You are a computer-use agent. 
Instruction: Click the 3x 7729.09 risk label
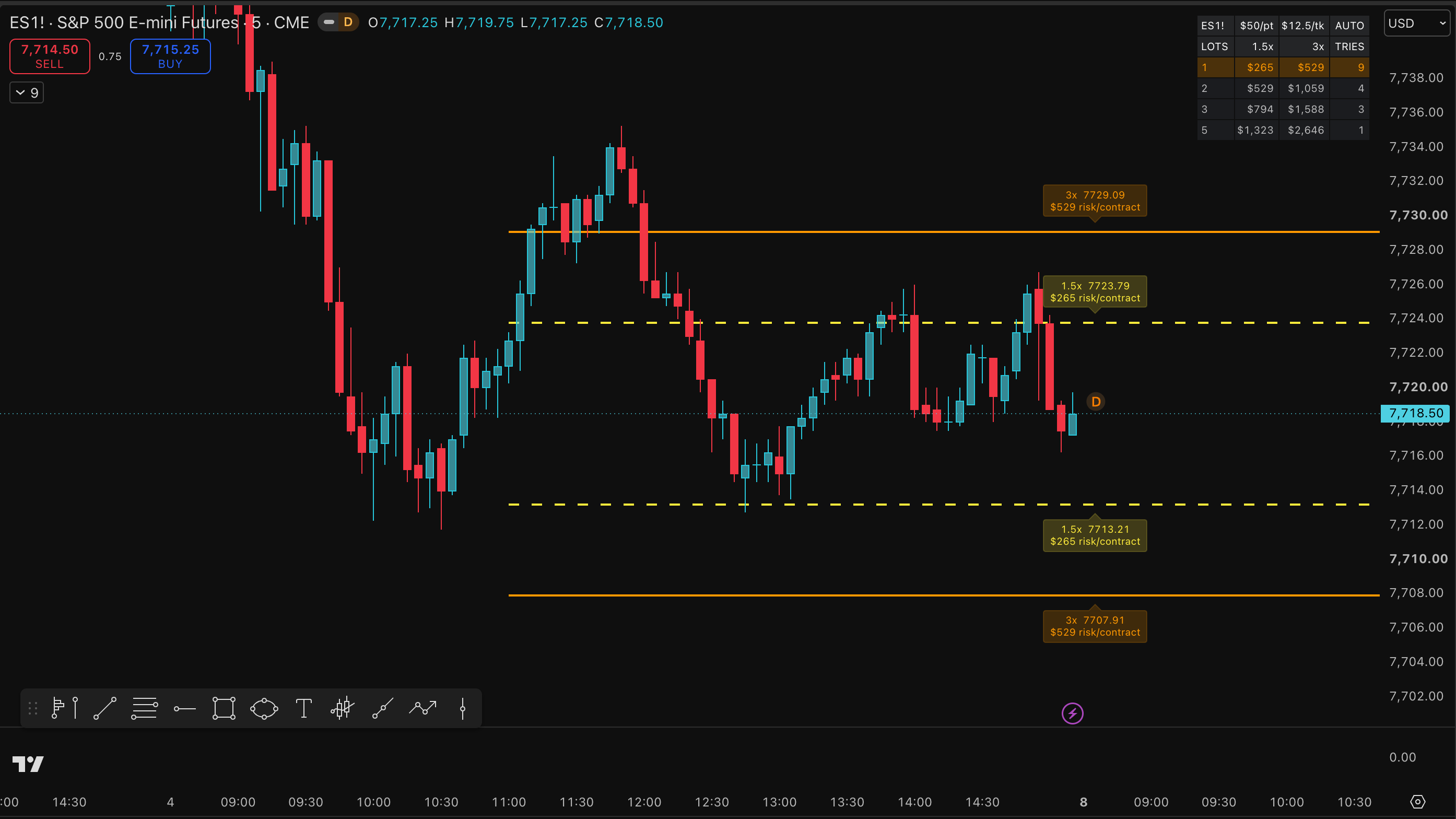pos(1095,201)
